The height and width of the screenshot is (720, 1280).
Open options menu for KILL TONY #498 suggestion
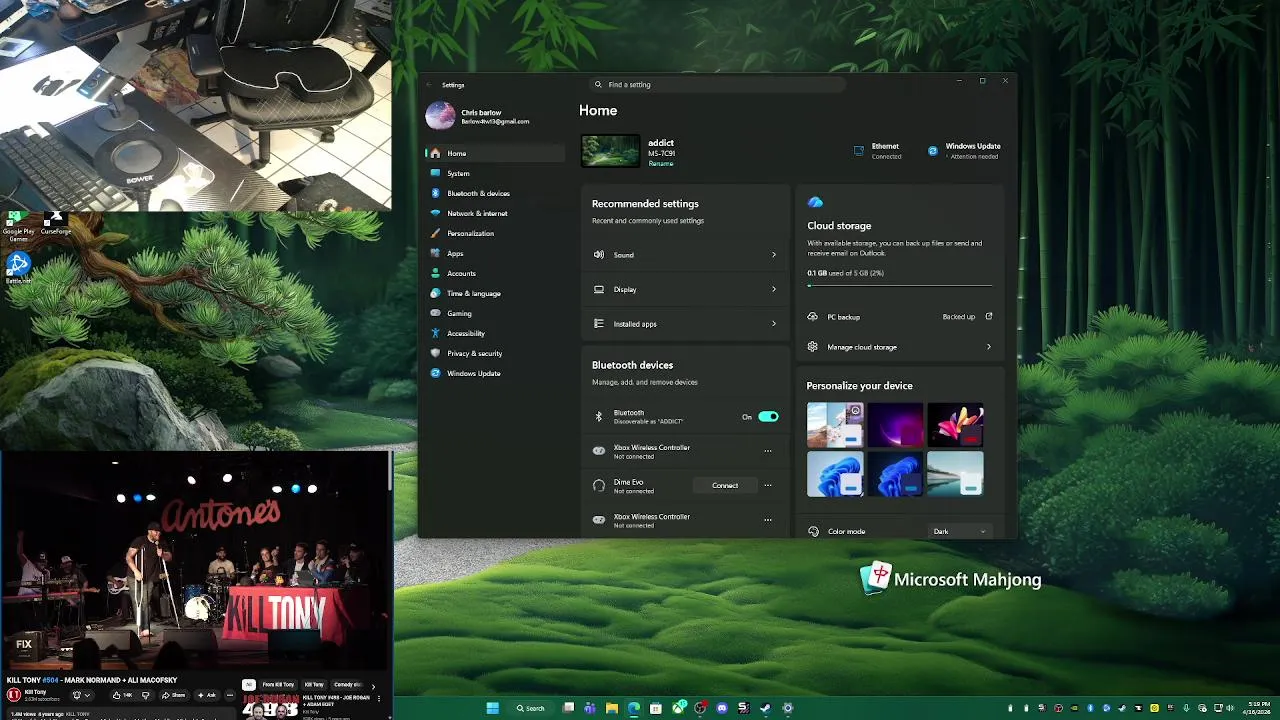tap(378, 699)
